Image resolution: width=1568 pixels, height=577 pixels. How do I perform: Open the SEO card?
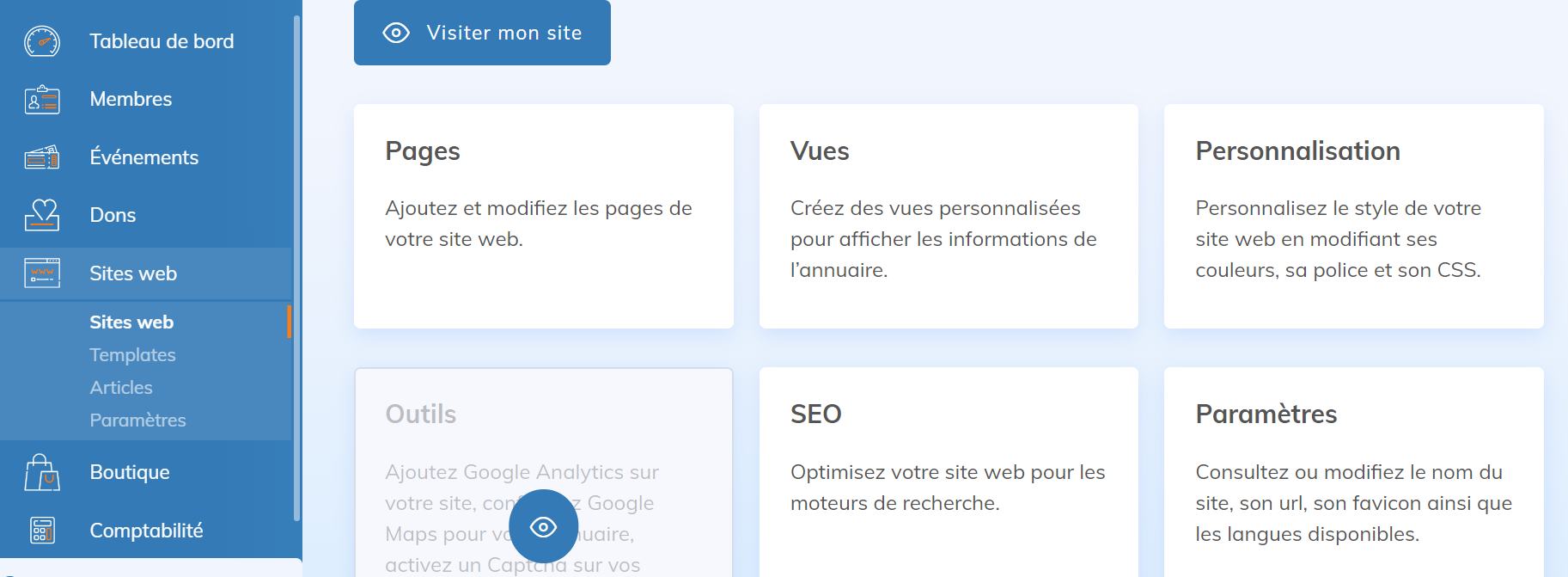coord(949,471)
